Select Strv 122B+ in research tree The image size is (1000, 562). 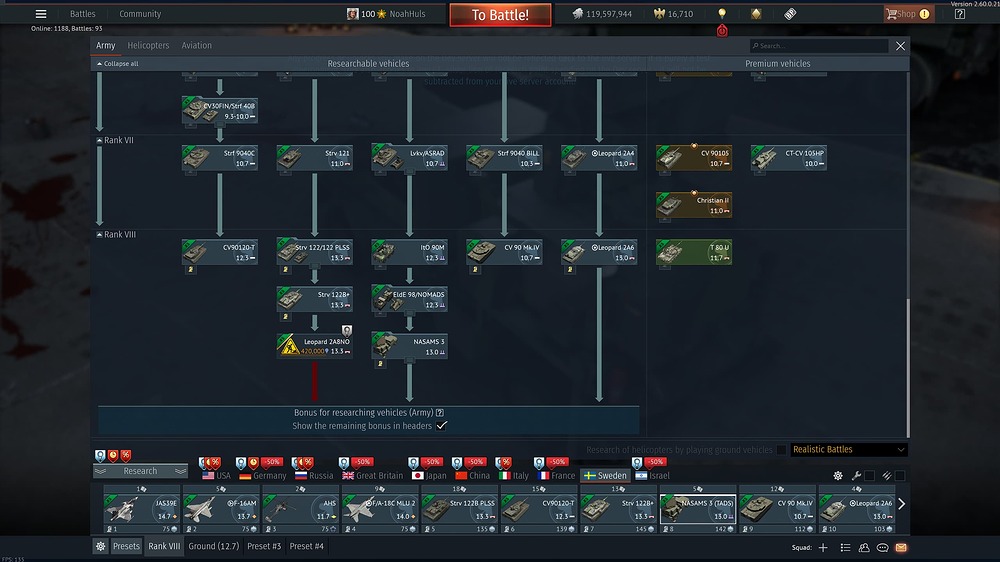(x=314, y=300)
